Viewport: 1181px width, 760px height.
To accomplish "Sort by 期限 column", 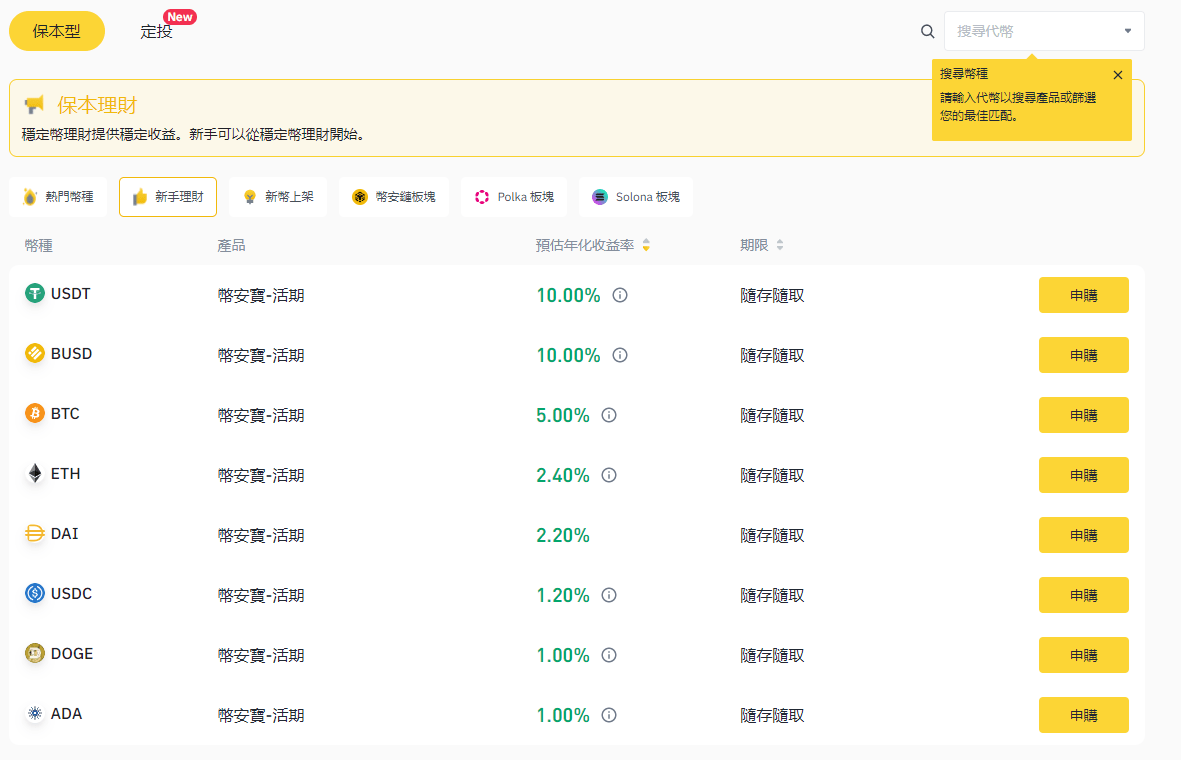I will click(x=779, y=245).
